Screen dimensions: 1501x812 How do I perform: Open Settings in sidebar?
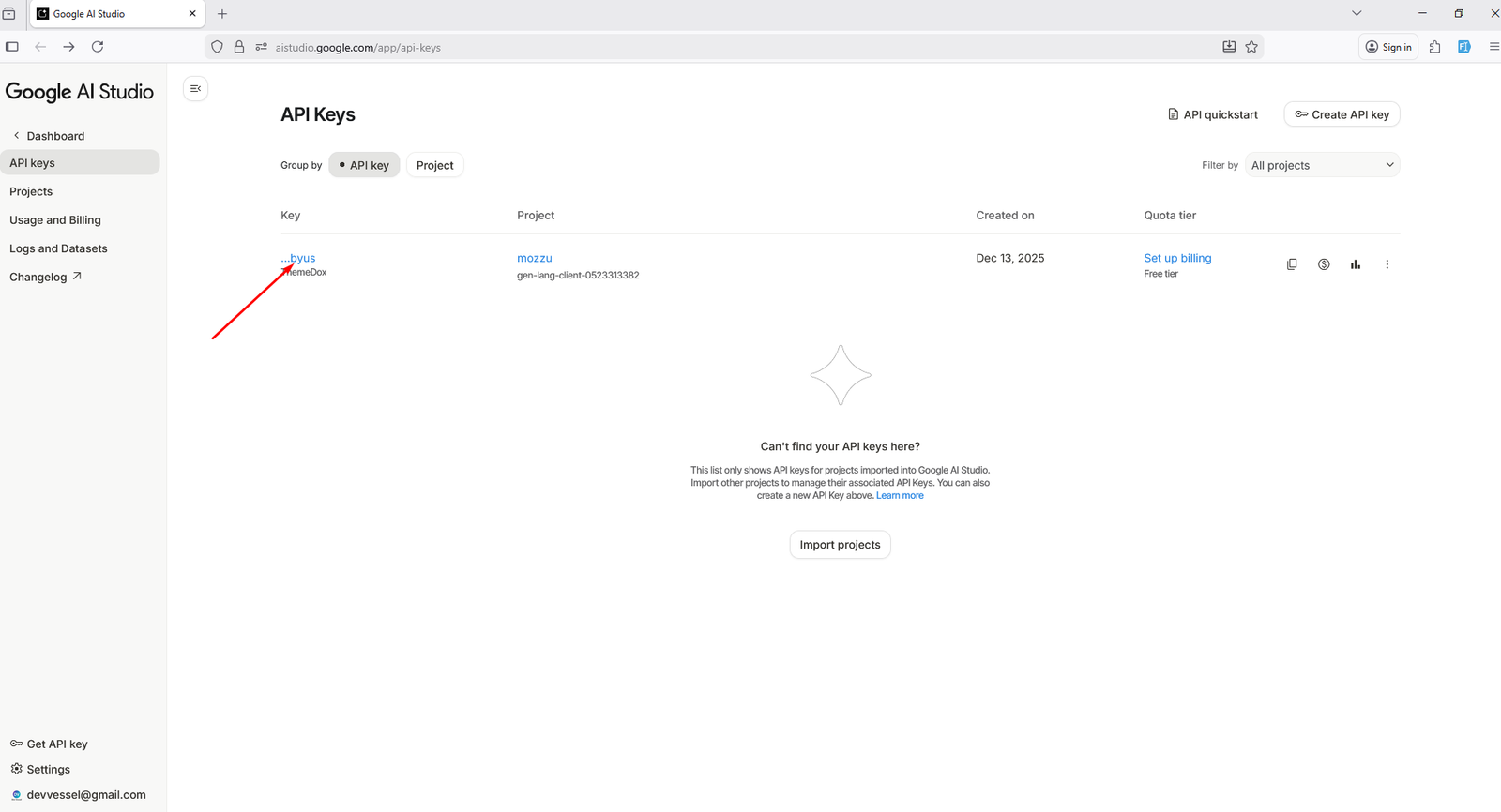[40, 769]
